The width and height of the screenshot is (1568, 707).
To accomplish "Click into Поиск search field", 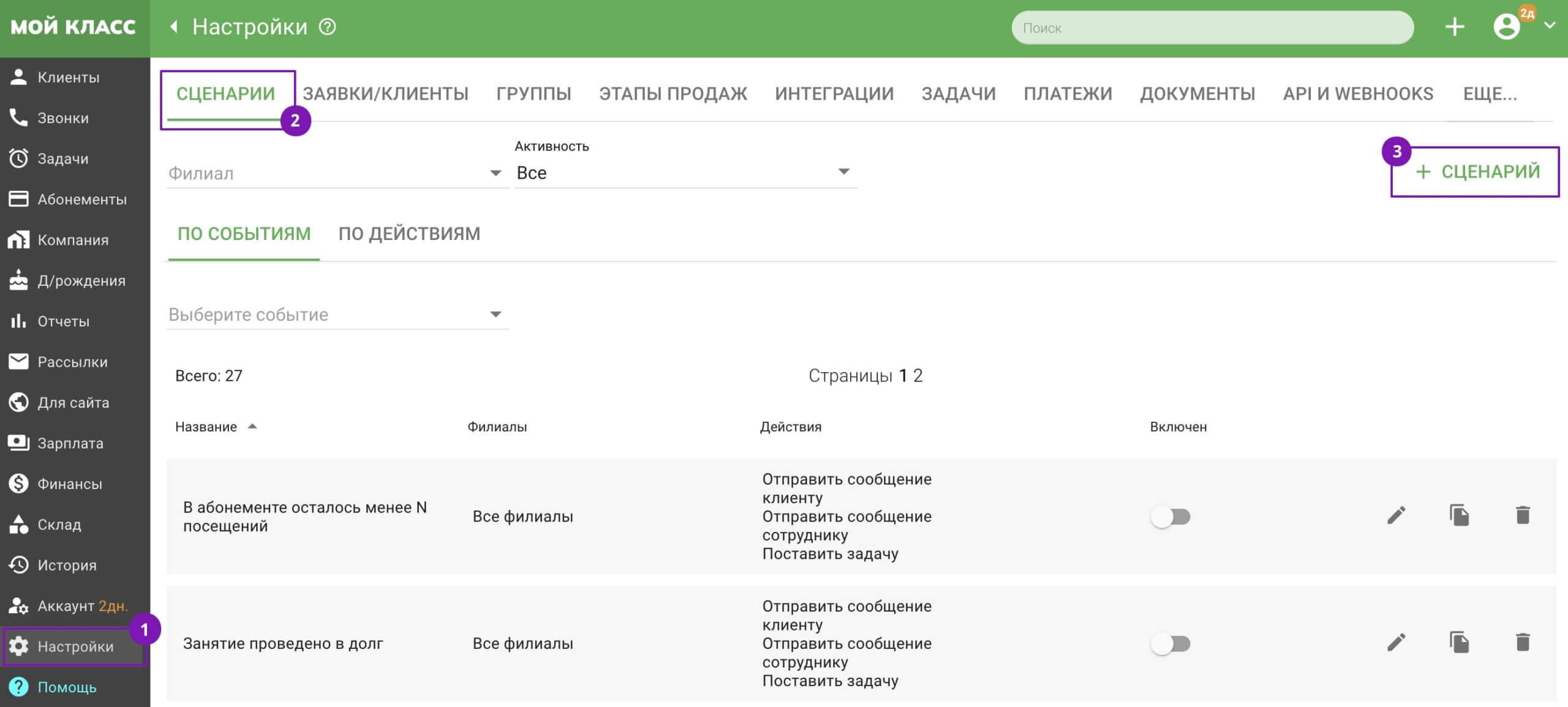I will tap(1212, 28).
